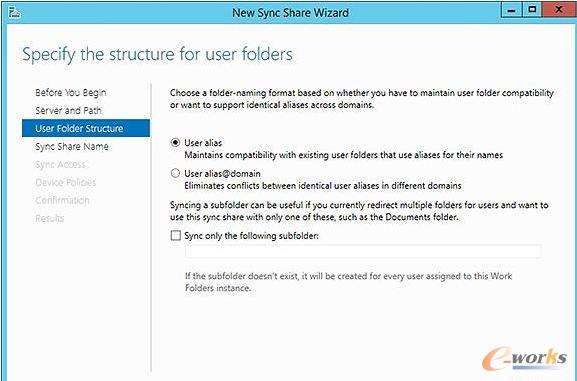
Task: Minimize the New Sync Share Wizard window
Action: point(511,10)
